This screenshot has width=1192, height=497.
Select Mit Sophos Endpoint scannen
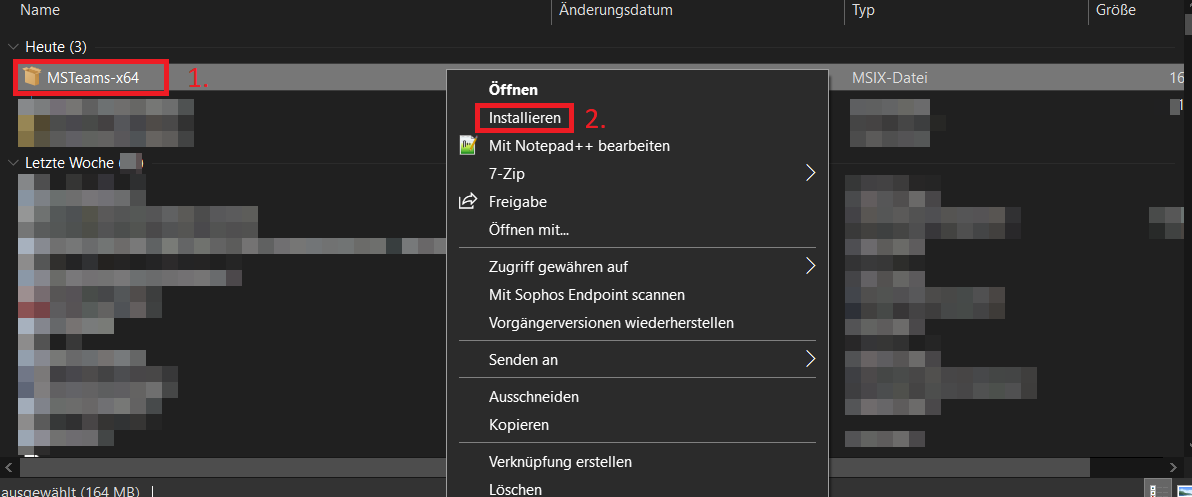pyautogui.click(x=587, y=295)
